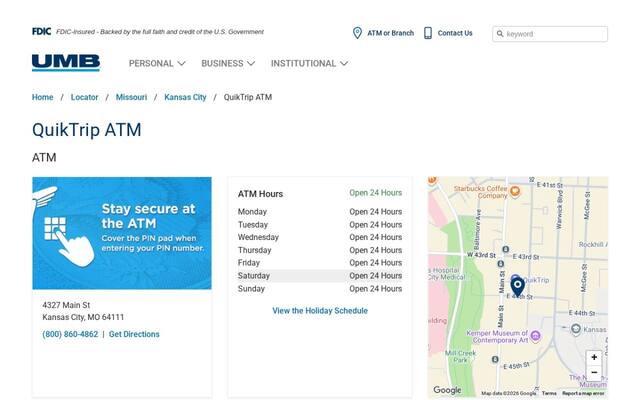
Task: Click the keyword search field
Action: (550, 34)
